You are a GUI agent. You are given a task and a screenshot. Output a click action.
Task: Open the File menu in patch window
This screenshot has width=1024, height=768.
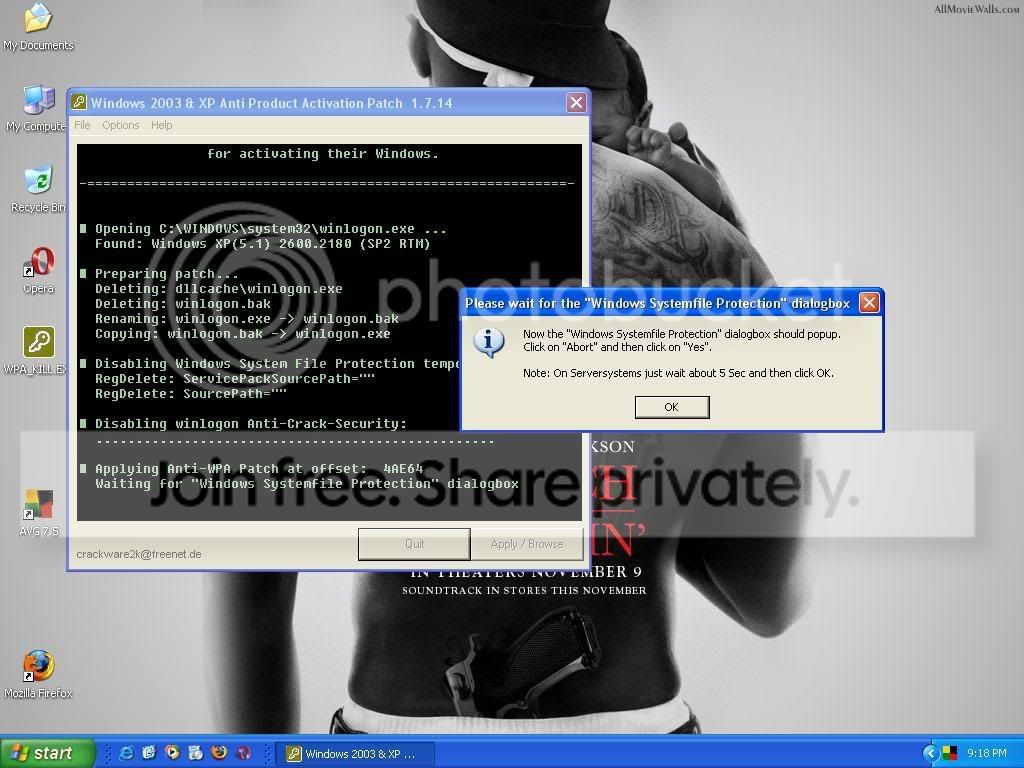(x=82, y=125)
